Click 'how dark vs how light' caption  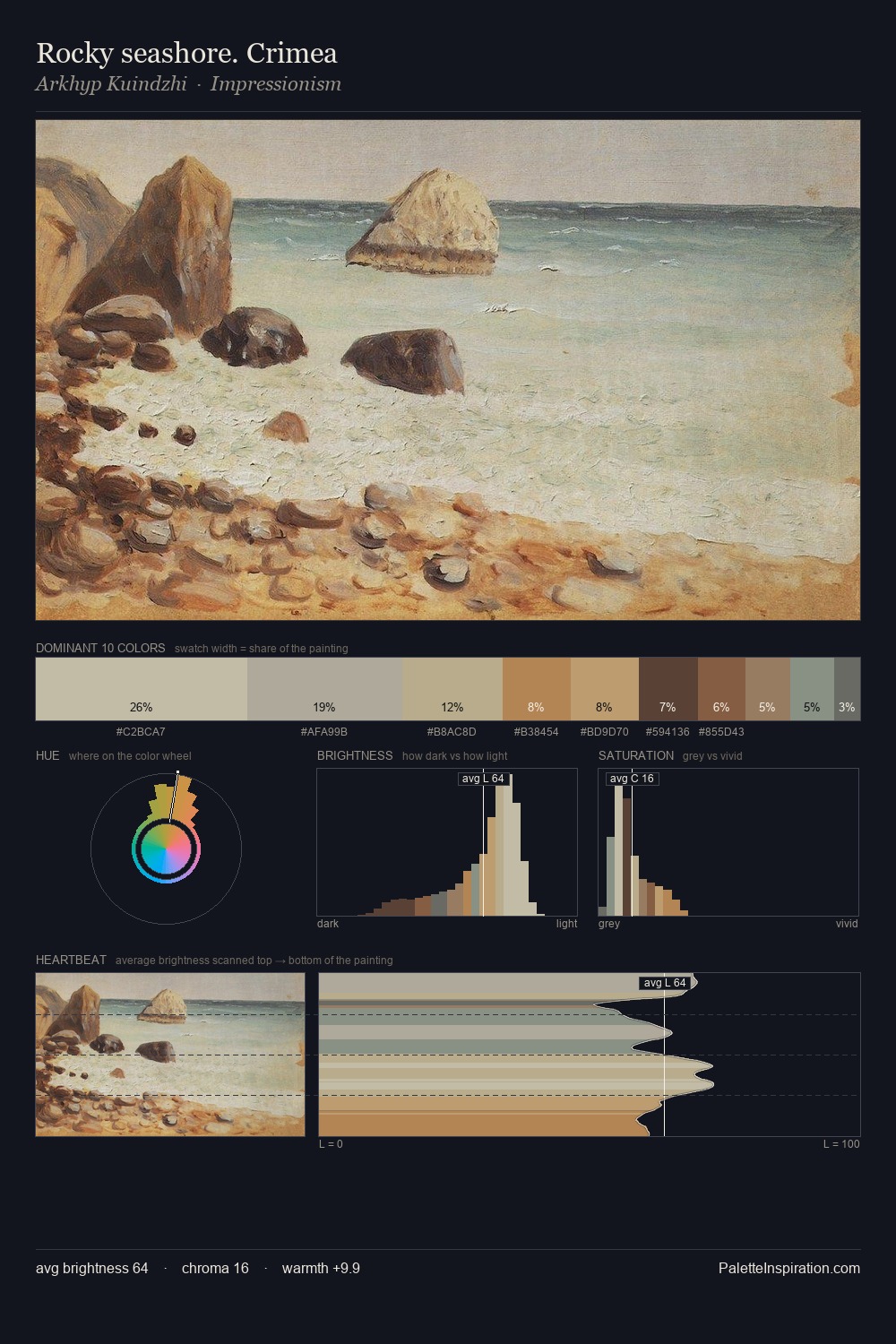pos(455,756)
